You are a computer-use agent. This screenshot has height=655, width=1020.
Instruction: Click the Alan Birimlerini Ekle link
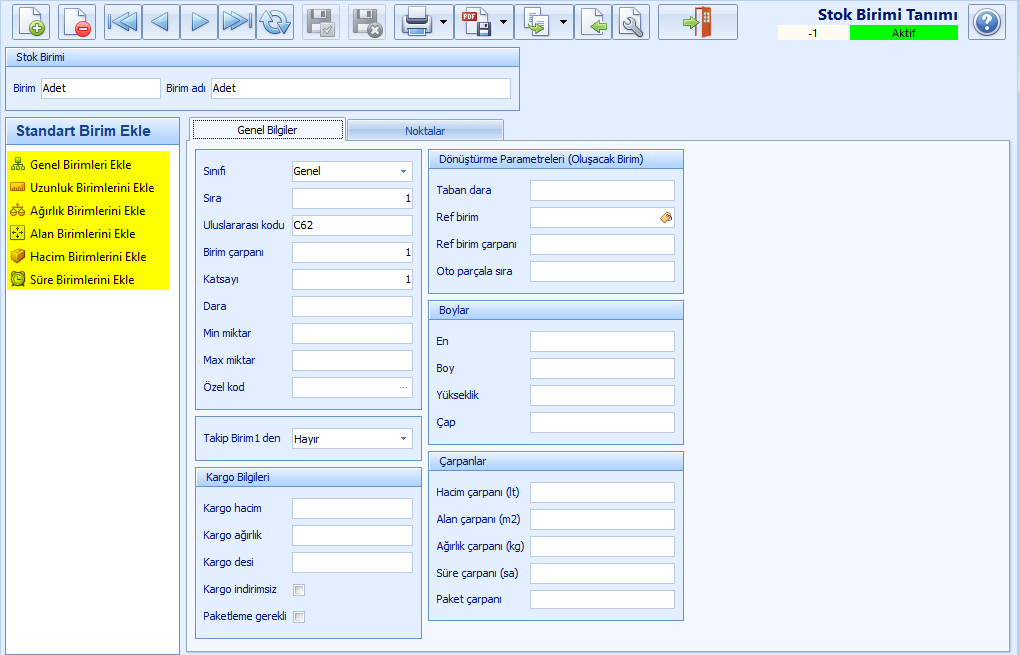(83, 234)
